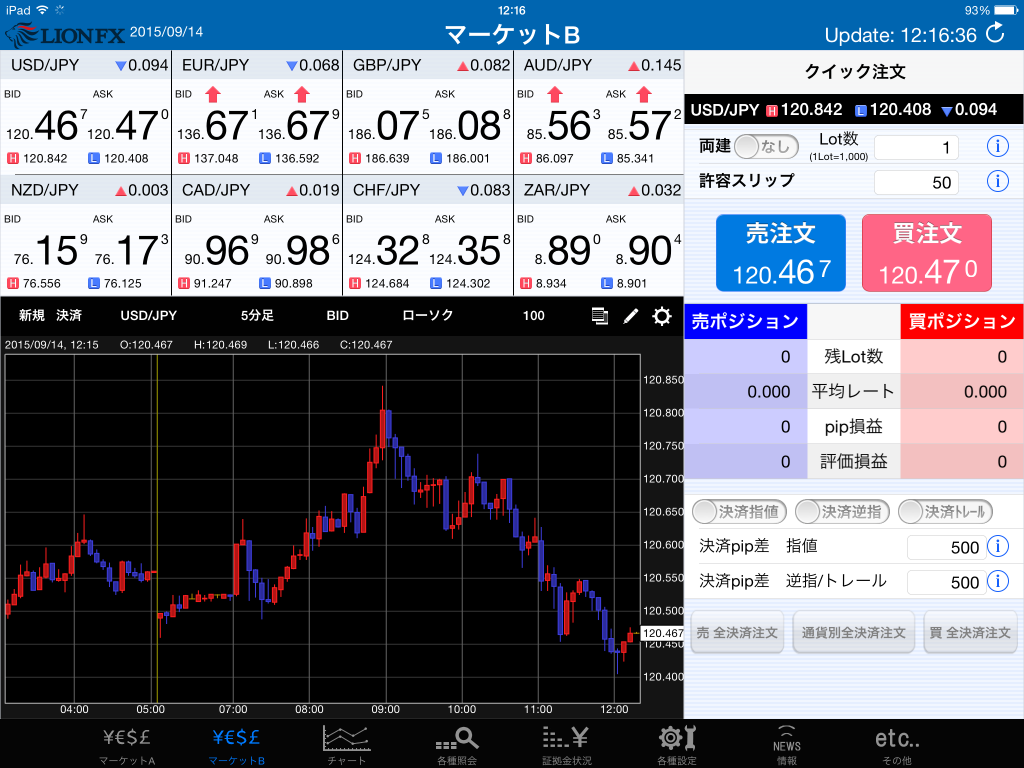
Task: Tap the USD/JPY high H marker
Action: [12, 158]
